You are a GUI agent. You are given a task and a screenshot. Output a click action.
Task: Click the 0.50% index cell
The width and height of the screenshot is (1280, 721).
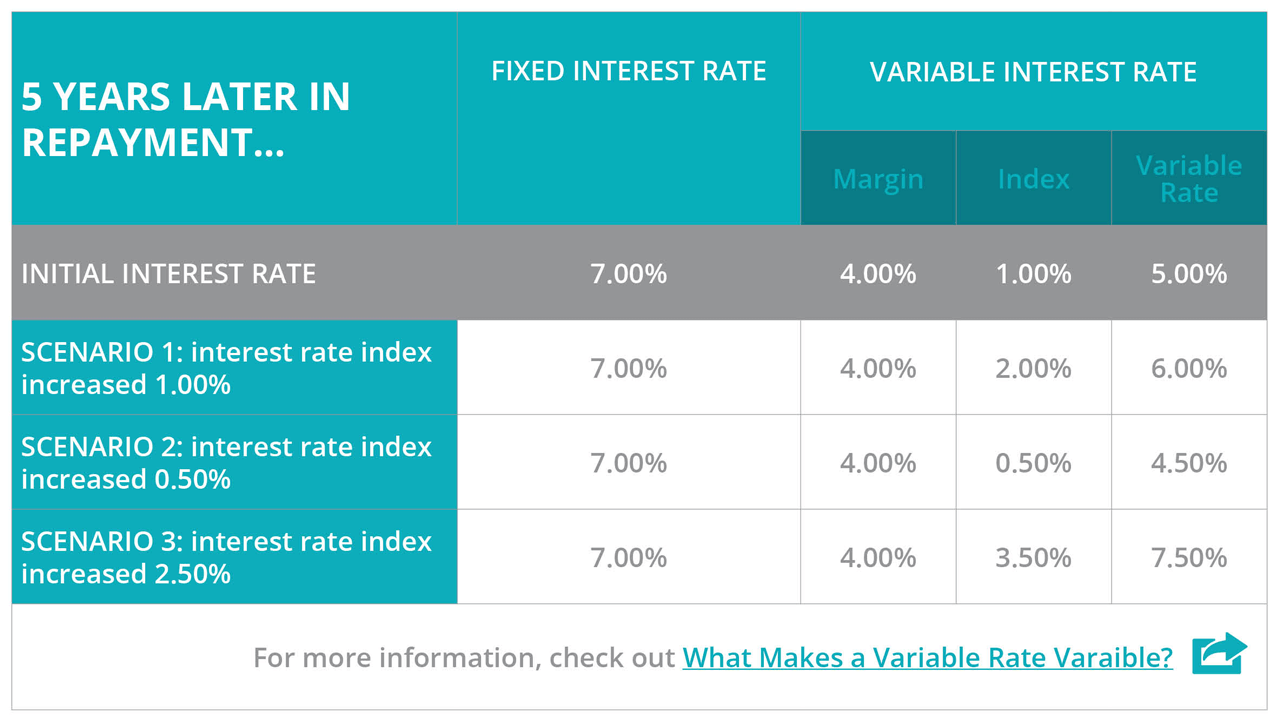click(x=1033, y=463)
